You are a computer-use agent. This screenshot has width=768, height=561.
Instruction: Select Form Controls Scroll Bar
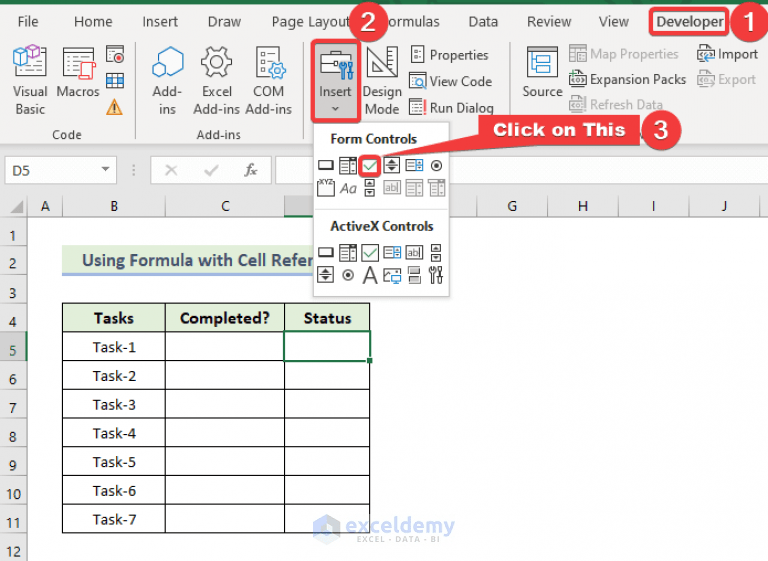[x=370, y=188]
